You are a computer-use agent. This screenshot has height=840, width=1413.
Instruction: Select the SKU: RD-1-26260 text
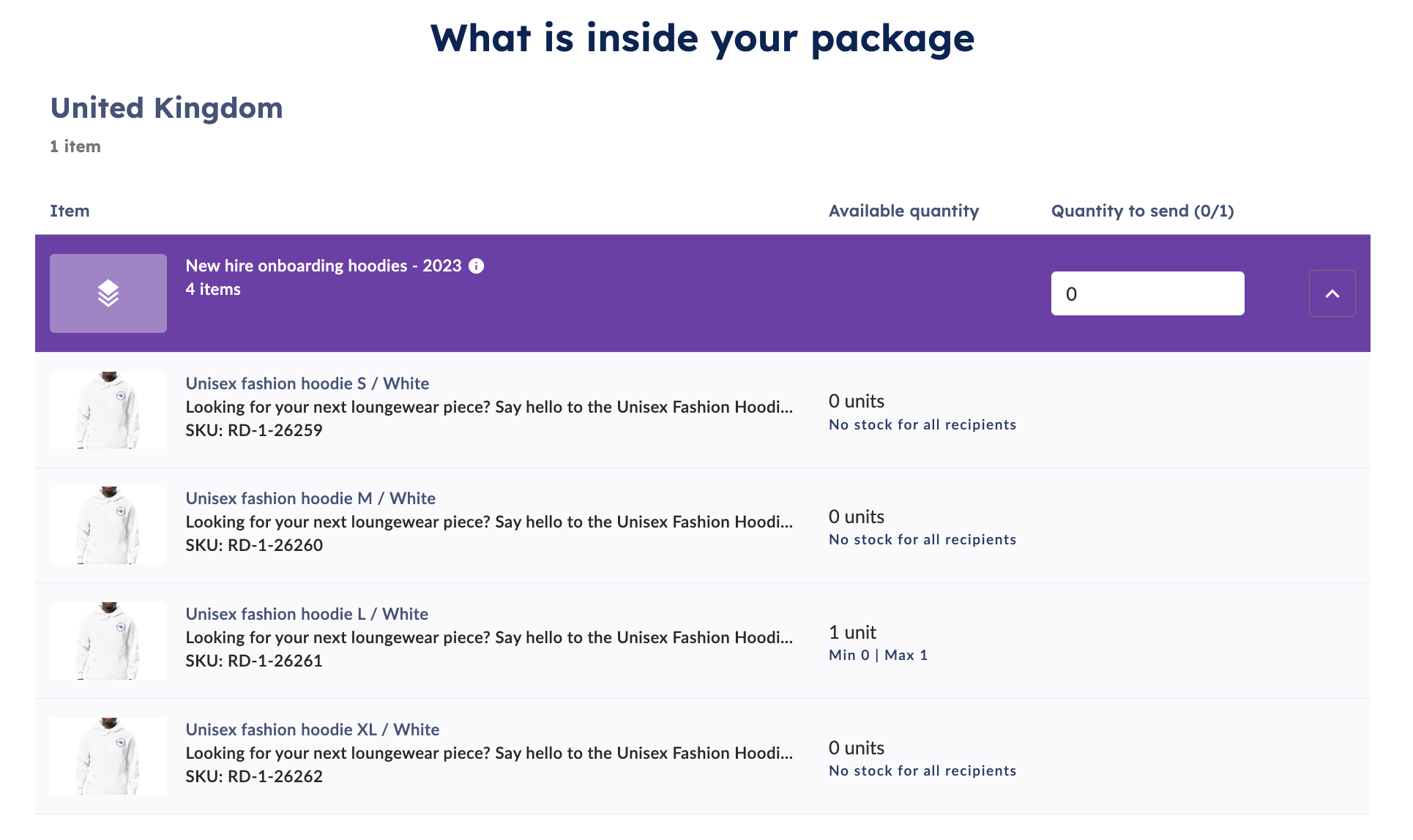coord(254,545)
